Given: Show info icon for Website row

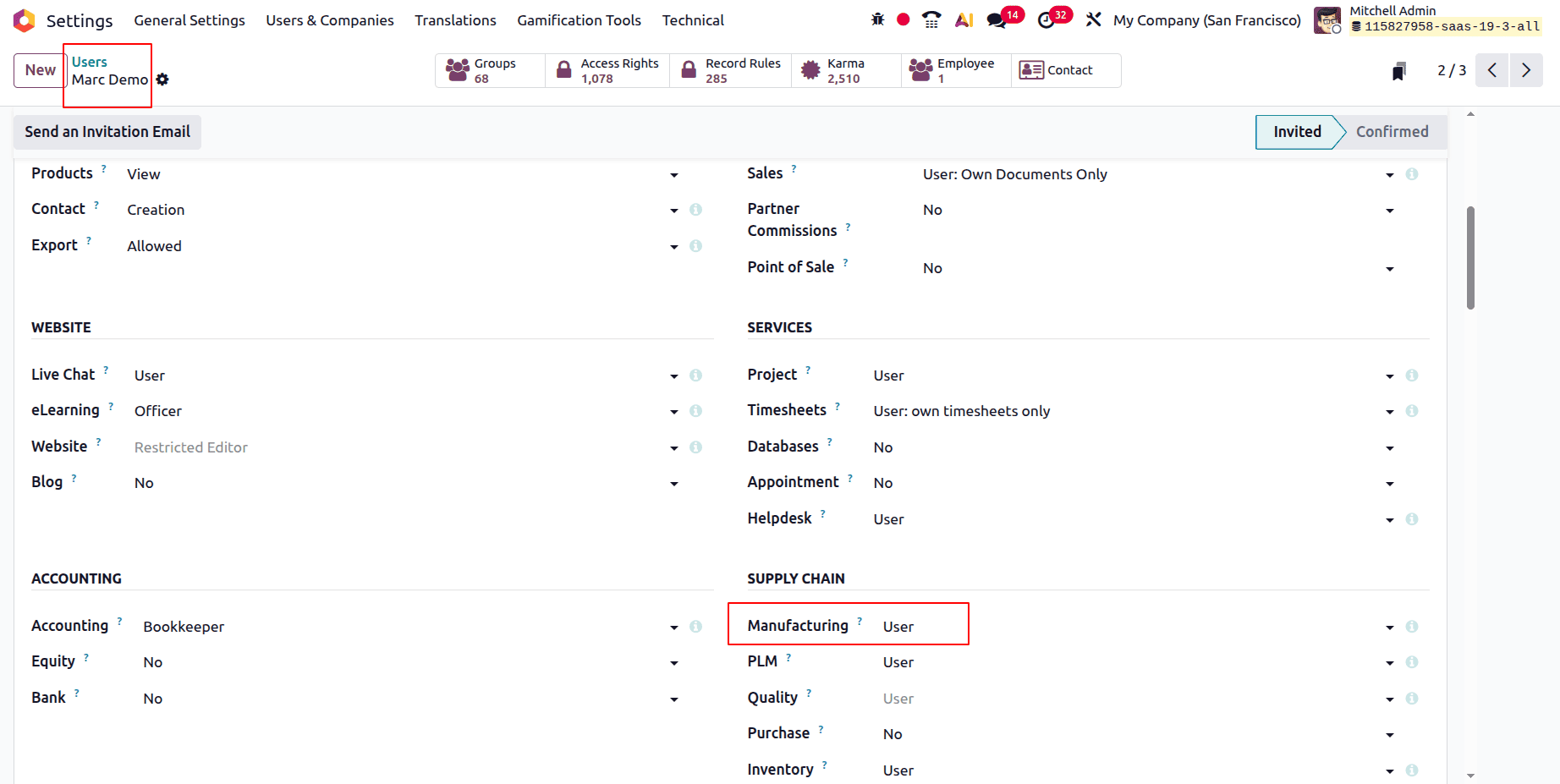Looking at the screenshot, I should pos(695,447).
